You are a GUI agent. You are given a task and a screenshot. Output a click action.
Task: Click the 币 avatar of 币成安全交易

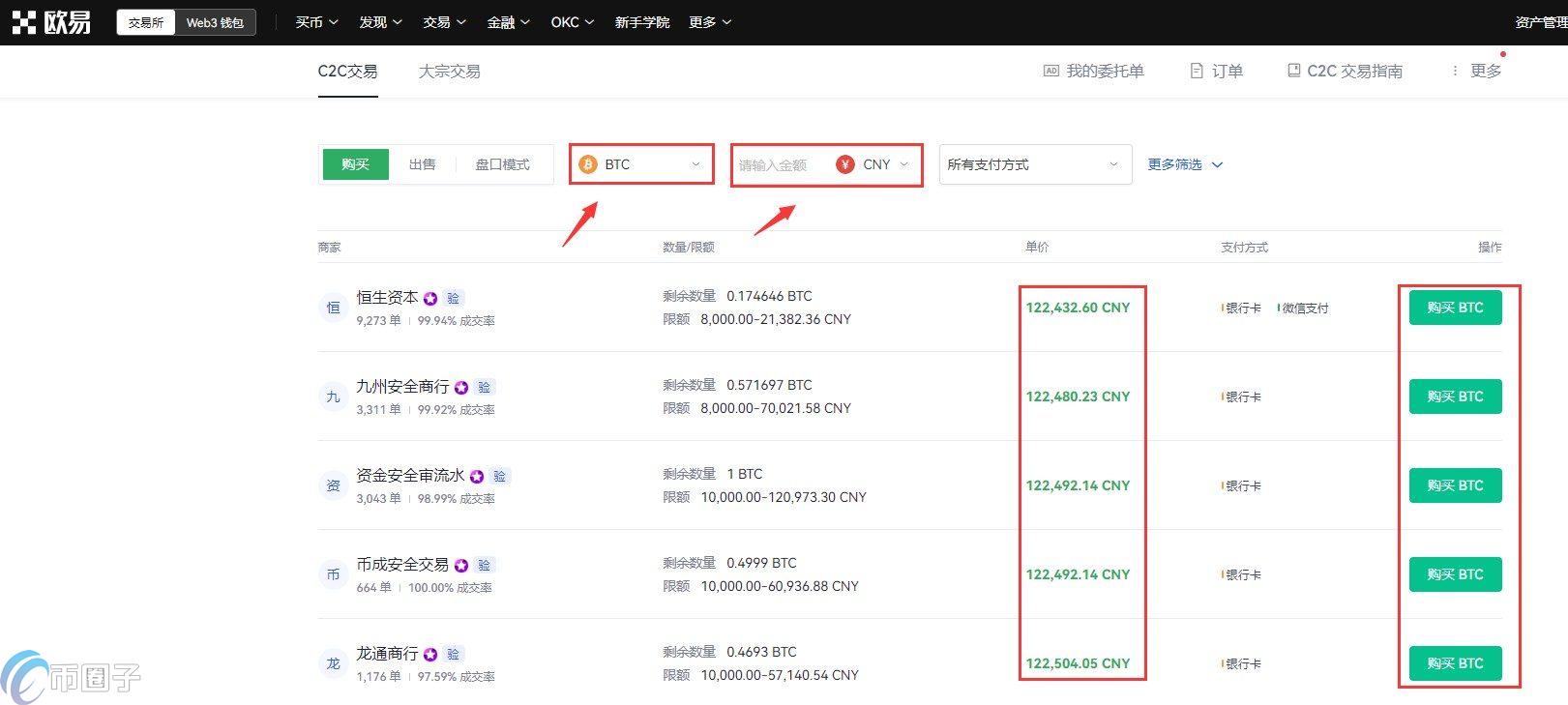(333, 574)
